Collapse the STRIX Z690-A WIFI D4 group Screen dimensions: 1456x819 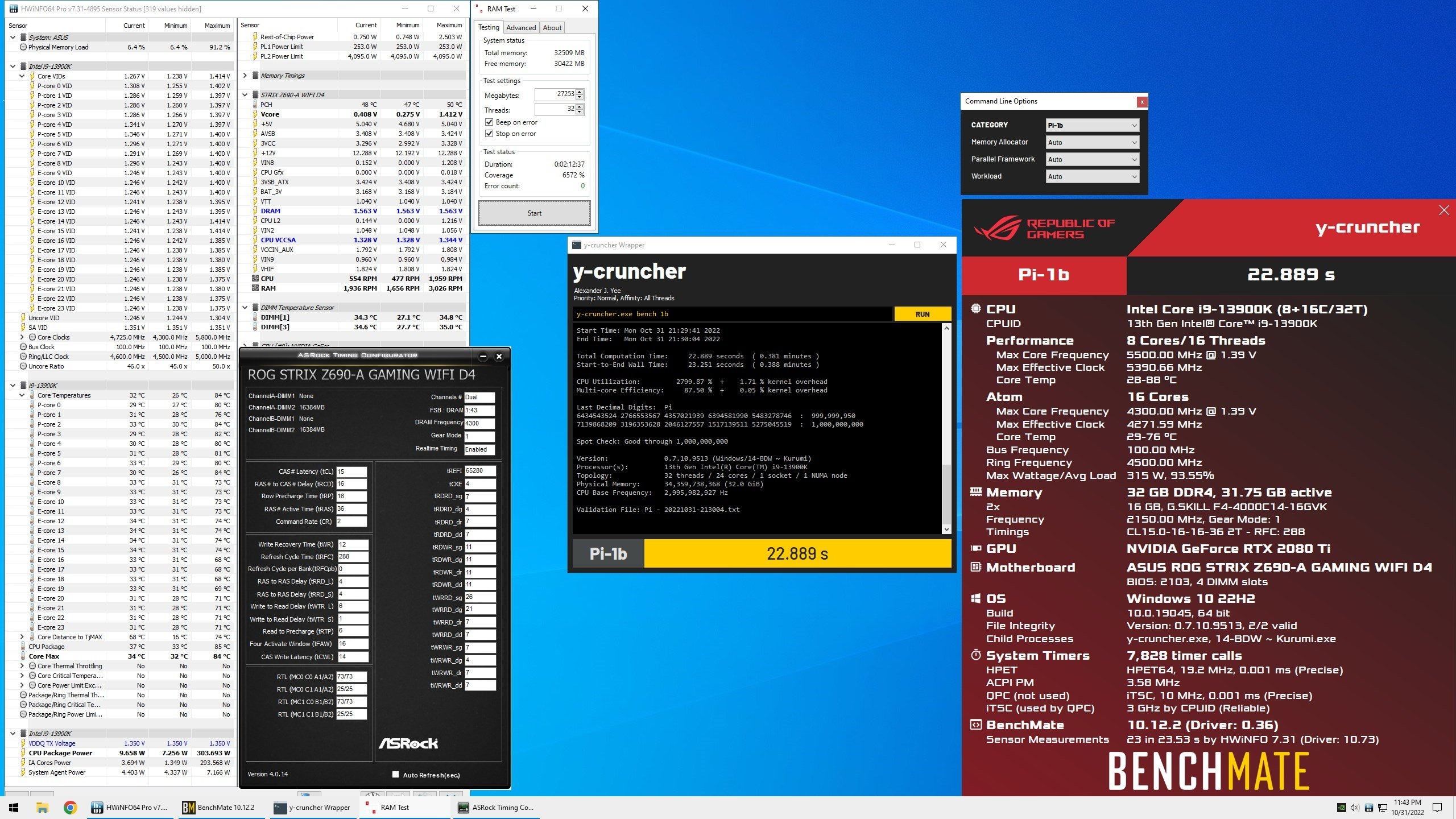[245, 95]
